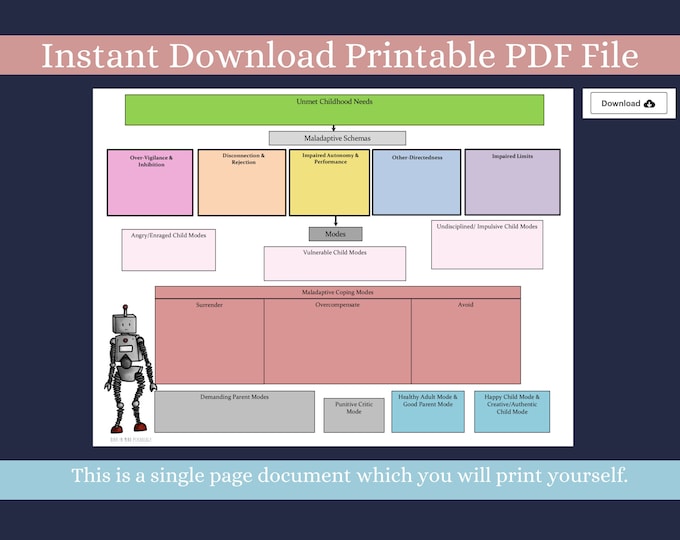Click the Overcompensate coping column
The height and width of the screenshot is (540, 680).
coord(338,341)
